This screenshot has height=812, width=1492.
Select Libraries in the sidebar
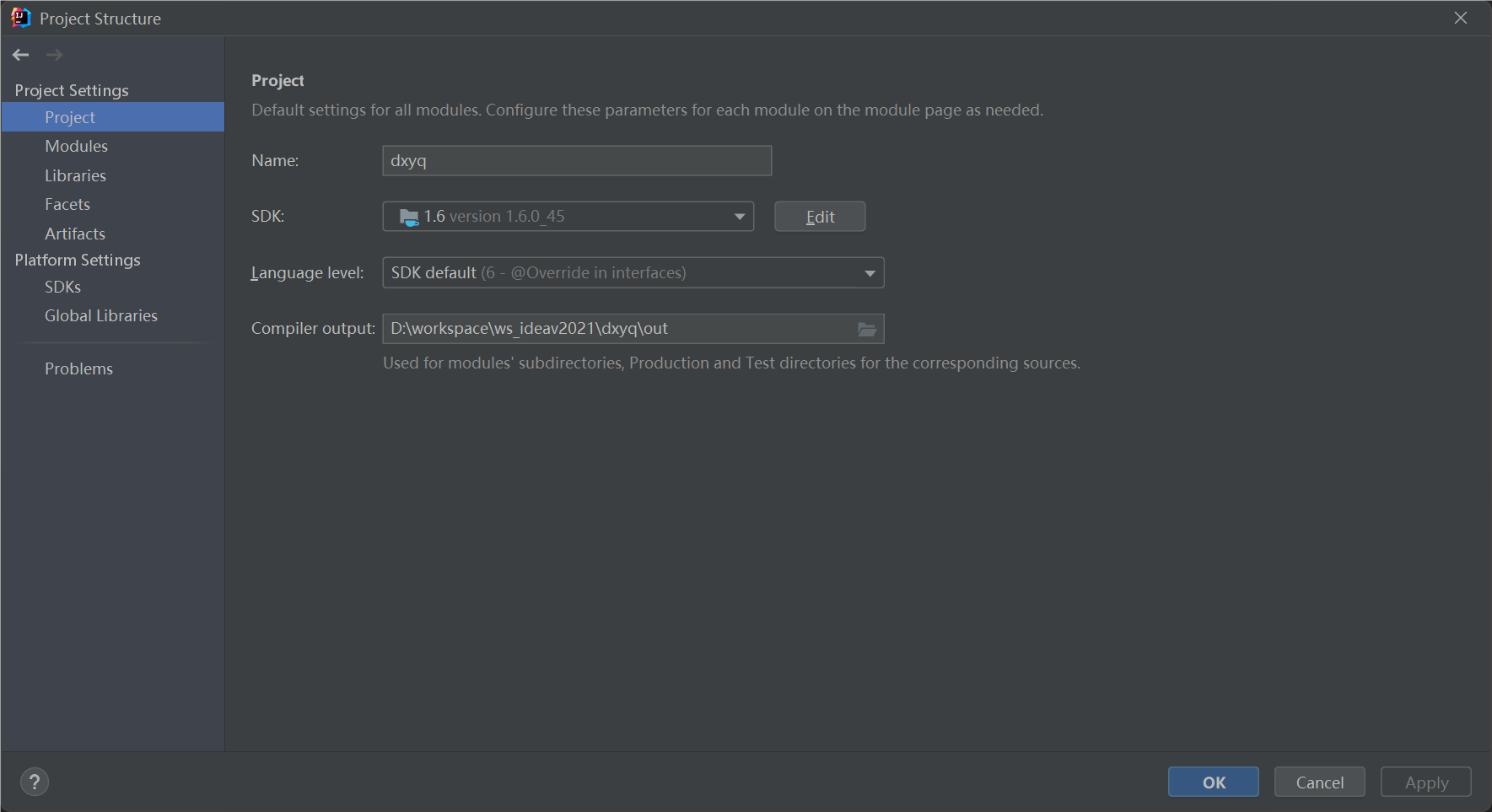point(76,175)
